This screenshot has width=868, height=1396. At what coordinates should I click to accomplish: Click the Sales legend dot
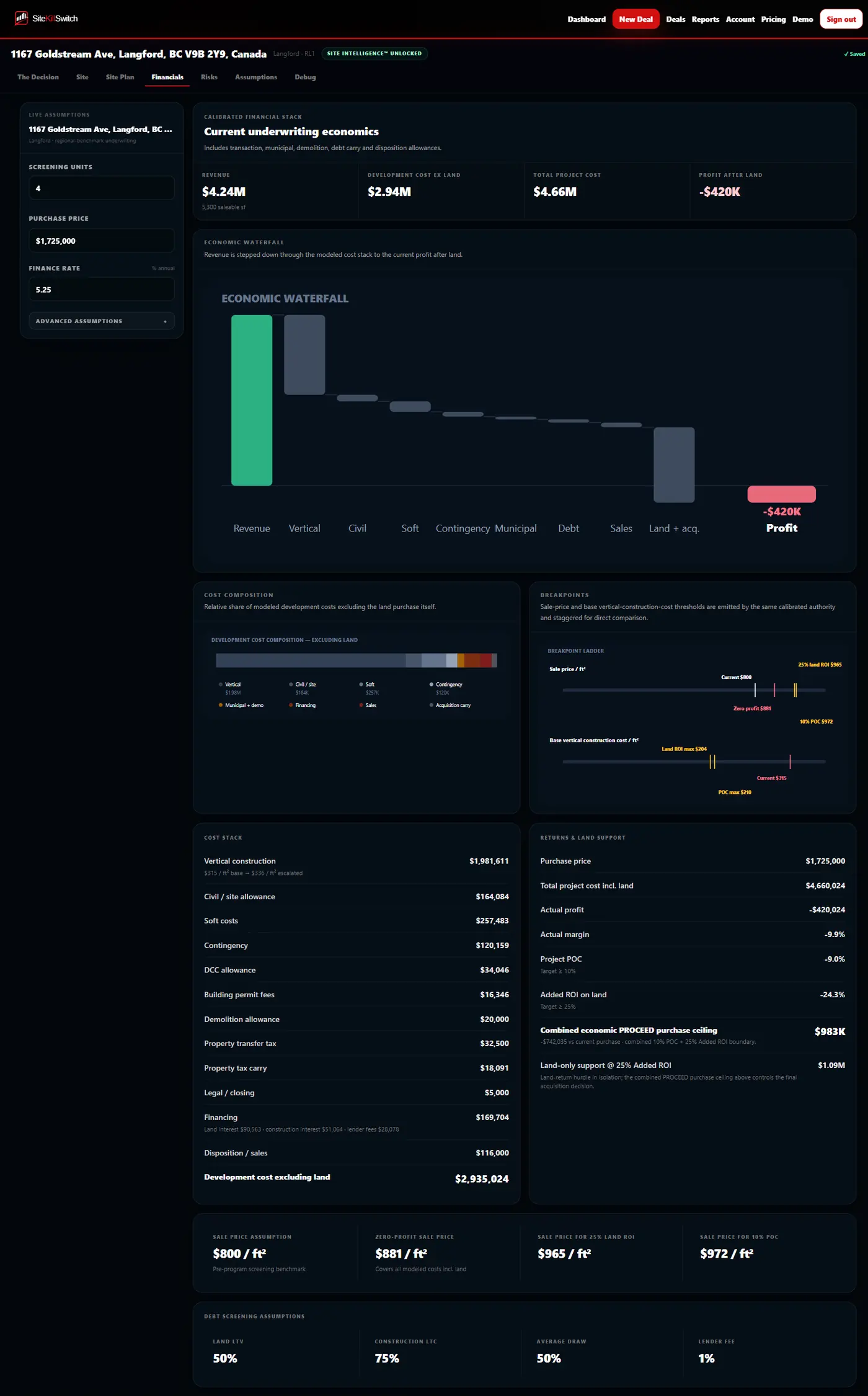361,705
